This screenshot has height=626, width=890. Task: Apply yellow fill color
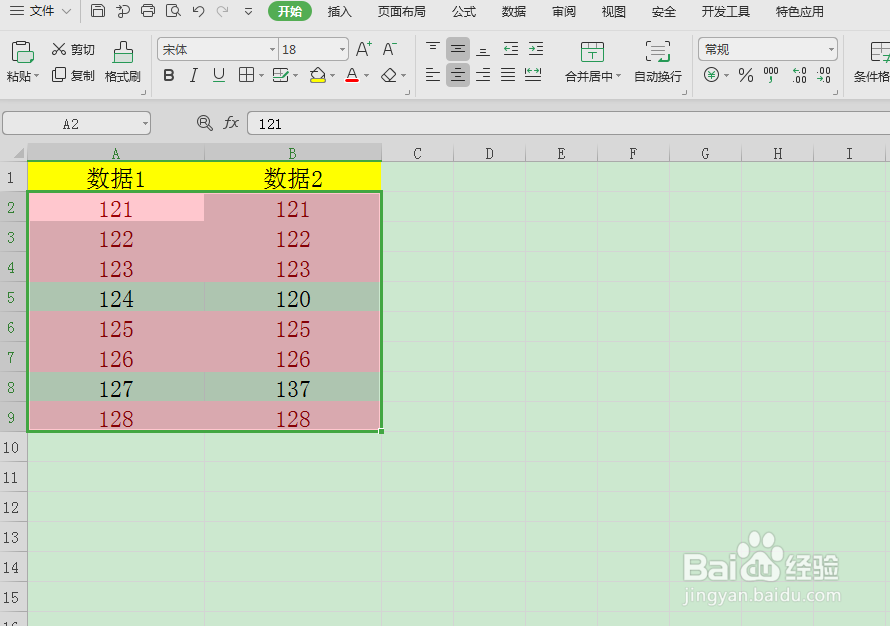click(x=318, y=75)
